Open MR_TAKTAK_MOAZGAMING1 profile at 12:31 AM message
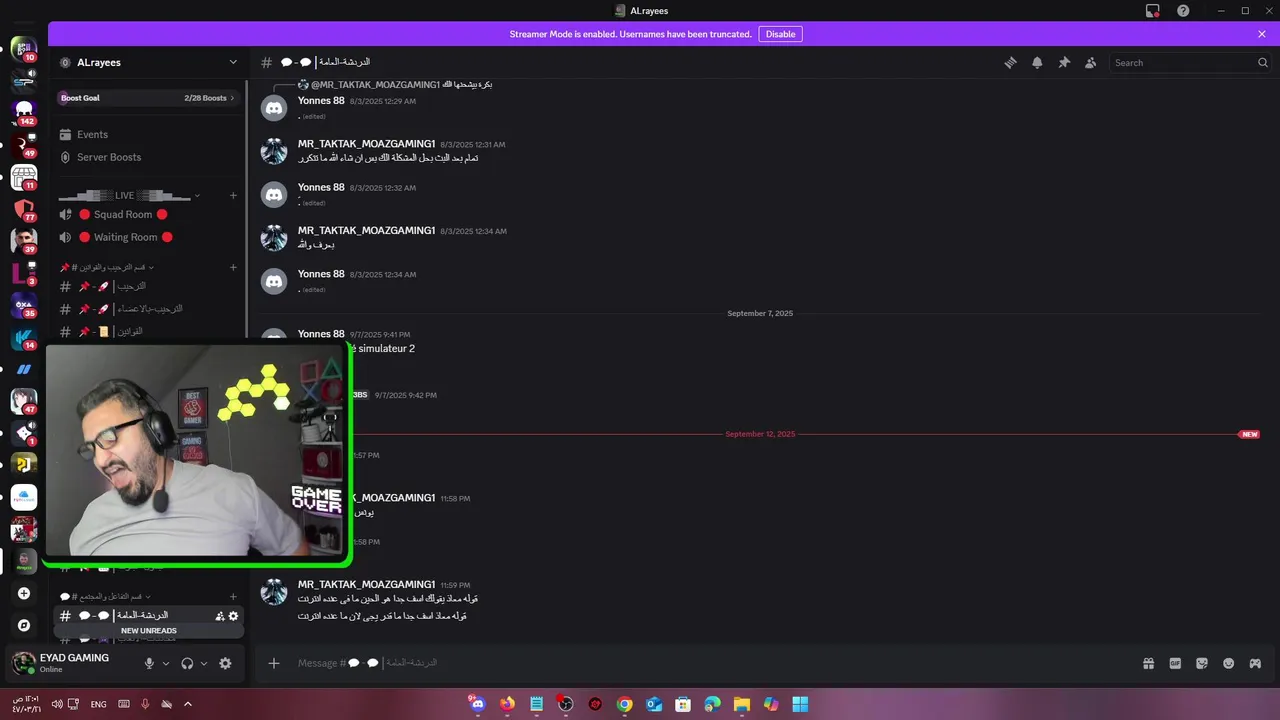This screenshot has width=1280, height=720. click(366, 144)
